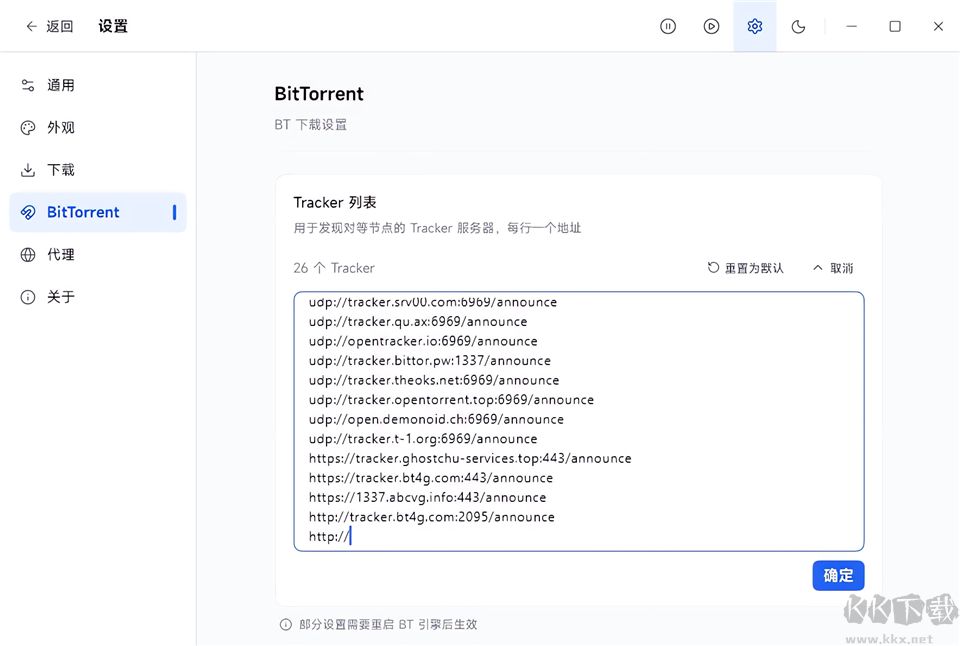Screen dimensions: 960x646
Task: Click the 关于 info icon in sidebar
Action: click(x=26, y=296)
